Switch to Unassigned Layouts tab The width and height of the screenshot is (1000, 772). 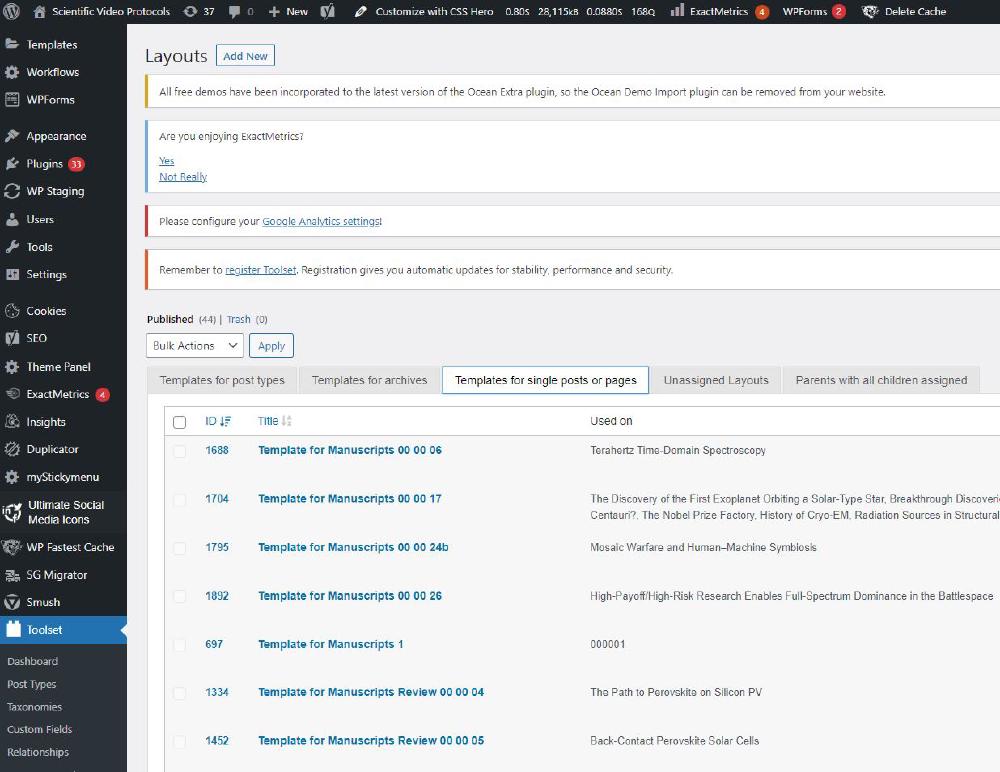click(716, 380)
